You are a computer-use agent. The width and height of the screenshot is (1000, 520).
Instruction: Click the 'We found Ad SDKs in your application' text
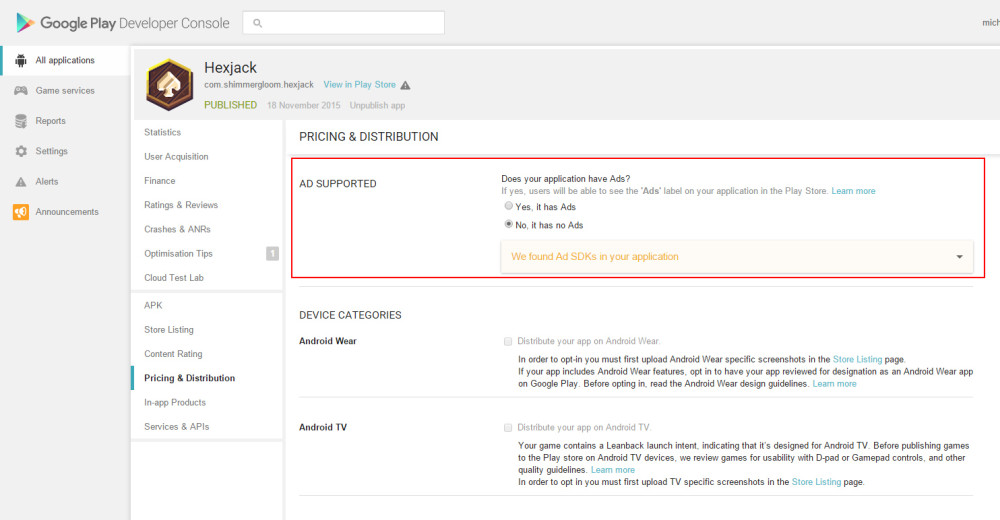pos(594,256)
